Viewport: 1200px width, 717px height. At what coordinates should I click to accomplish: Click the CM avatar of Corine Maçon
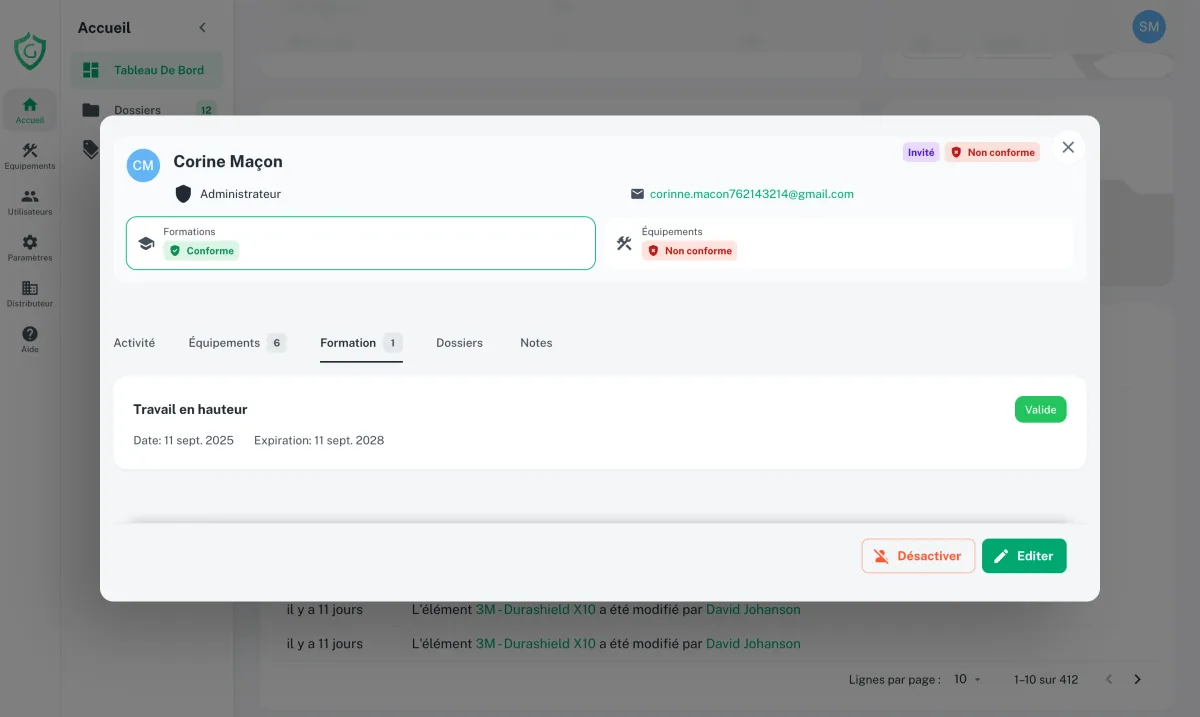(x=143, y=165)
